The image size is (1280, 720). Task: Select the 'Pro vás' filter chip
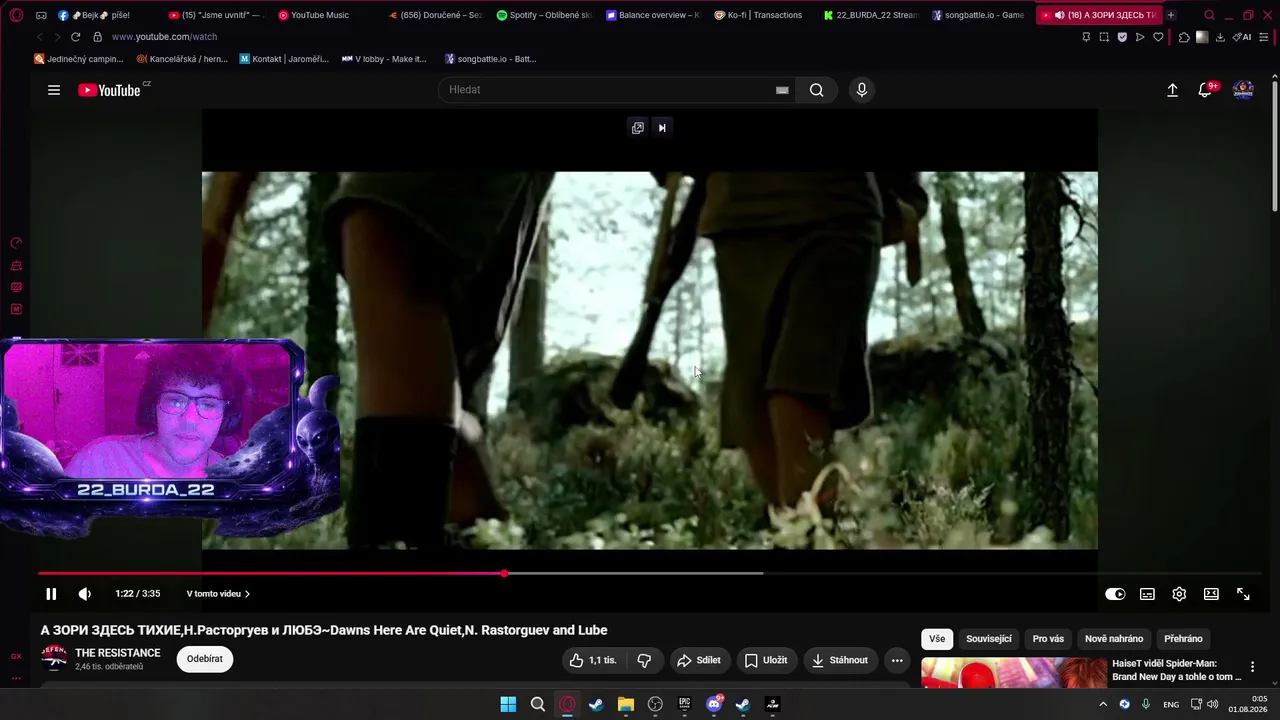click(1048, 639)
